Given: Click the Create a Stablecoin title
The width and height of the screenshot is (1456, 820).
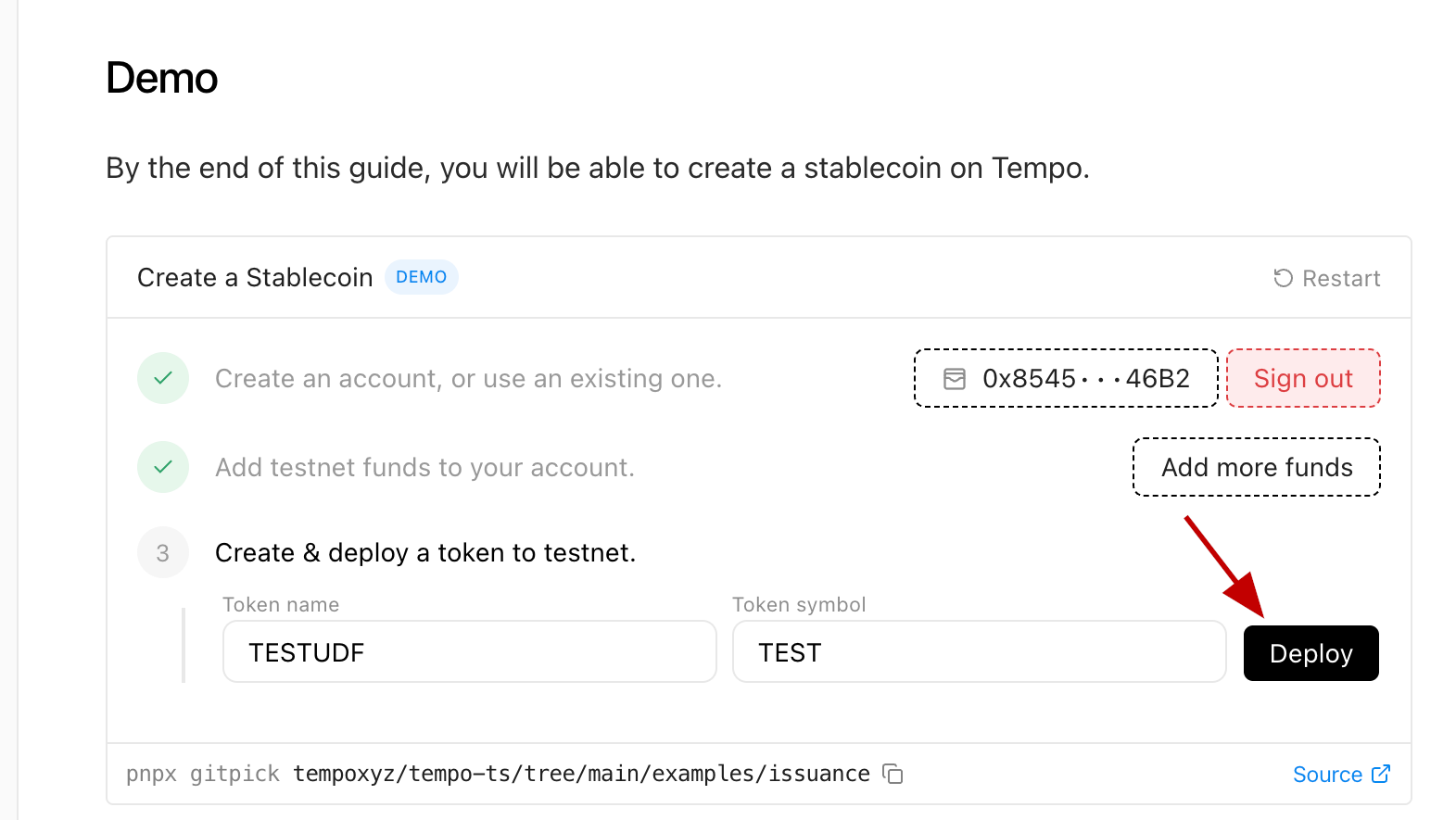Looking at the screenshot, I should [x=255, y=278].
